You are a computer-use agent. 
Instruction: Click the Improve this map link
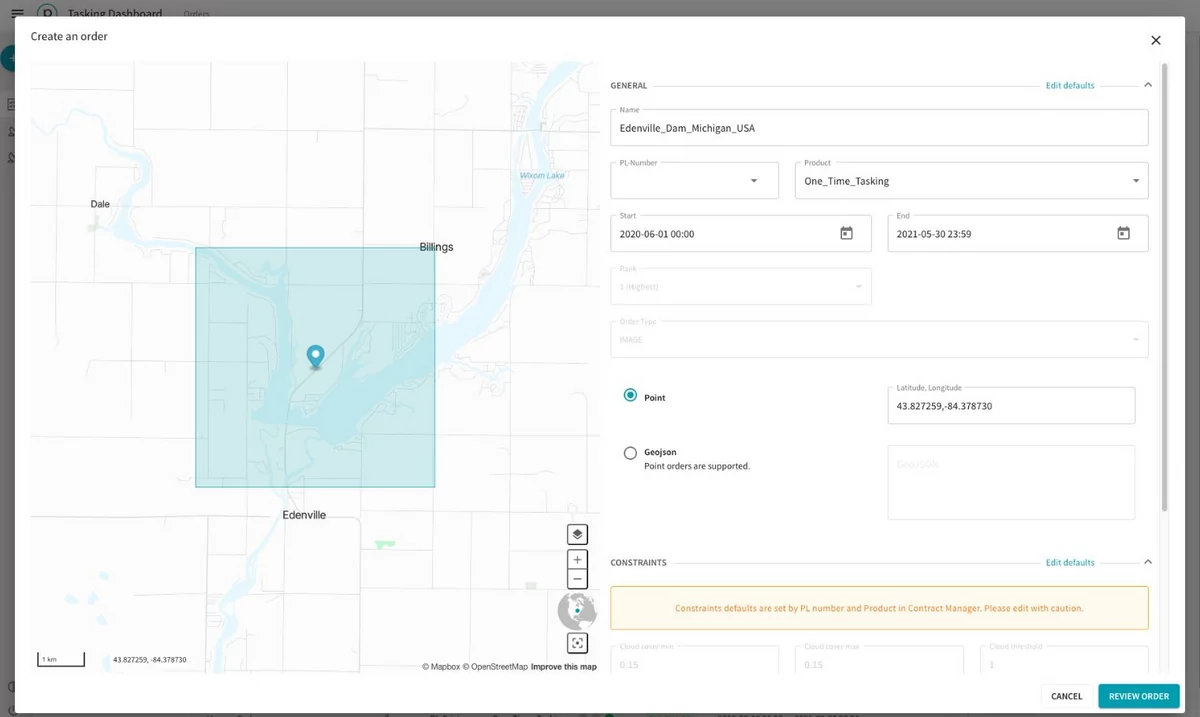pyautogui.click(x=564, y=667)
